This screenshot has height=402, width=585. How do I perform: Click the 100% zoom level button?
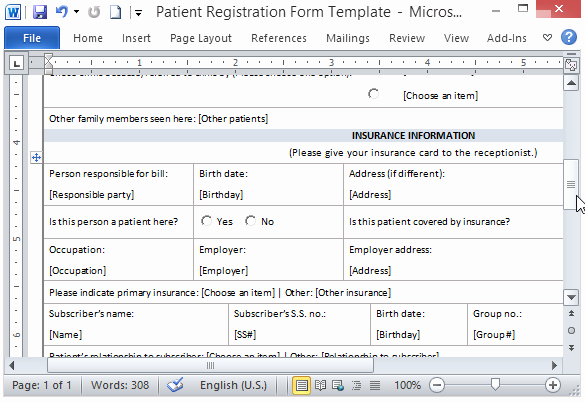[407, 385]
